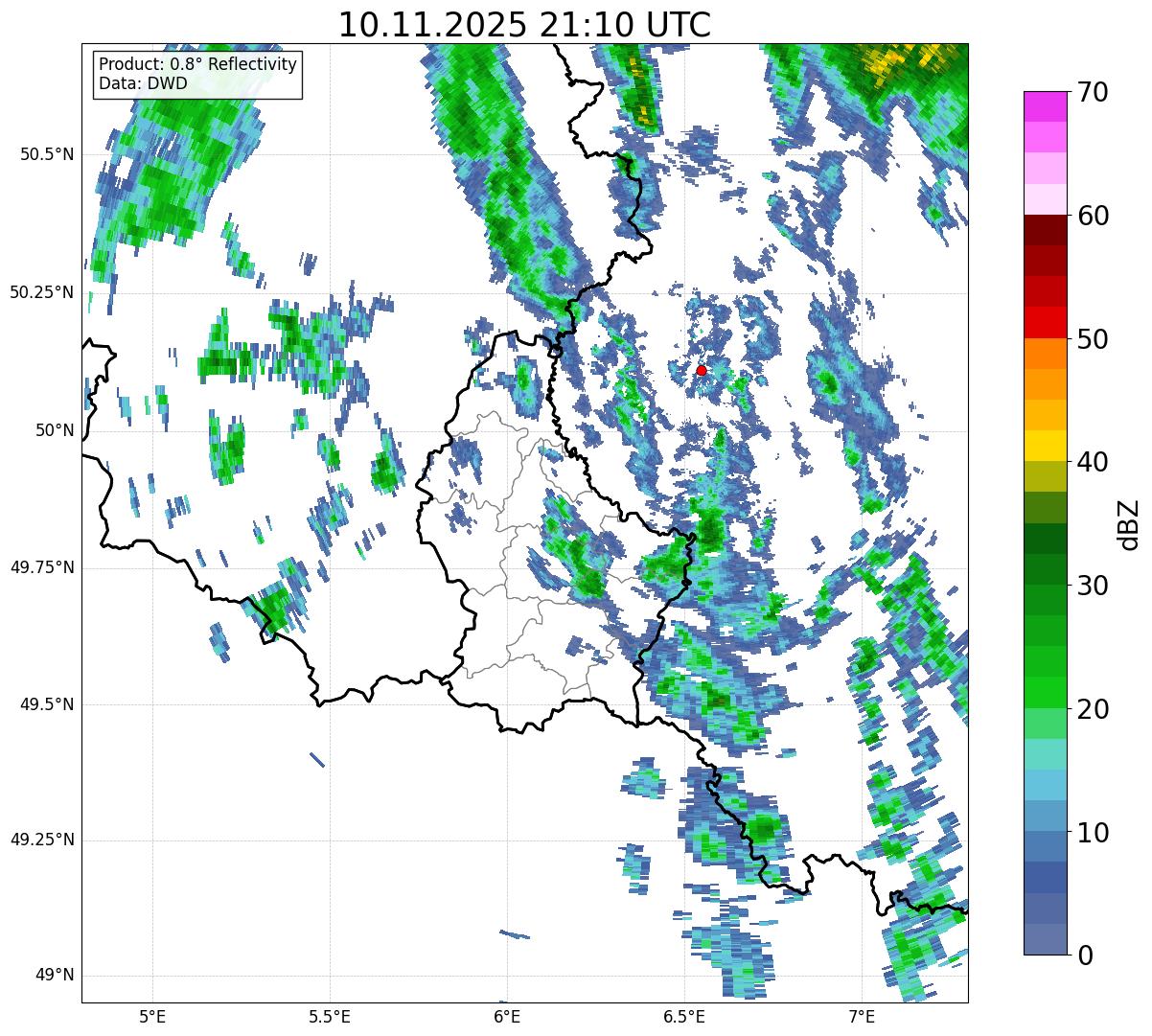
Task: Click the longitude label 6.5°E
Action: click(684, 1016)
